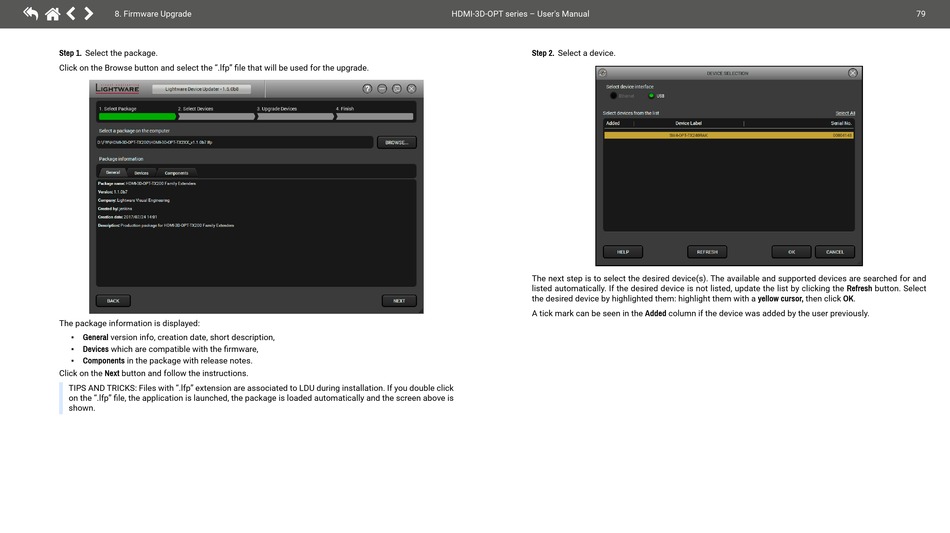Click the Next button in updater

pyautogui.click(x=399, y=300)
